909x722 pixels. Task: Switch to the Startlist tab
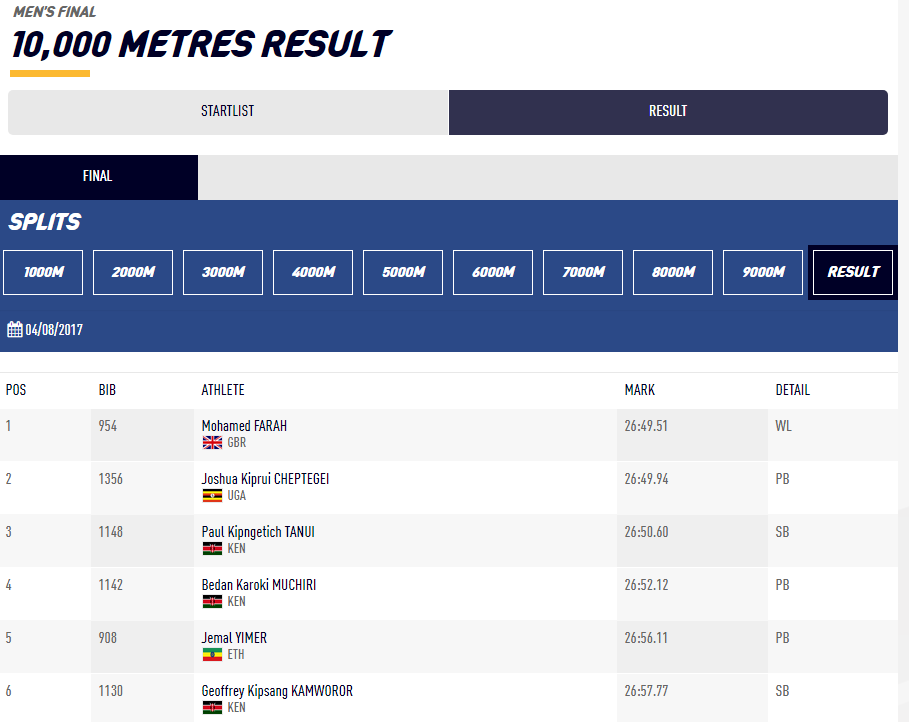coord(228,112)
